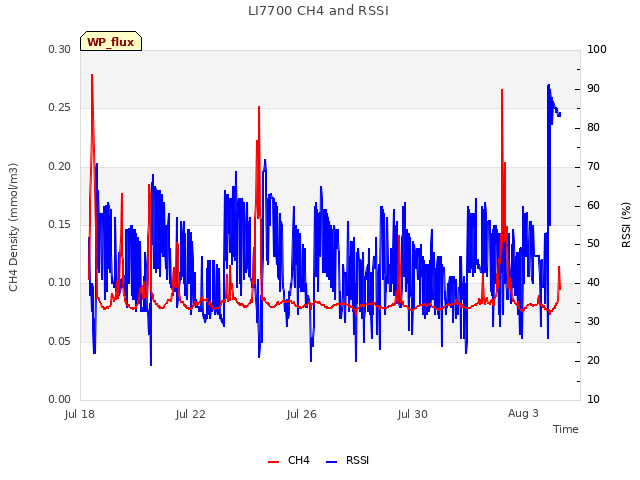Click the WP_flux annotation label
Image resolution: width=640 pixels, height=480 pixels.
[111, 41]
